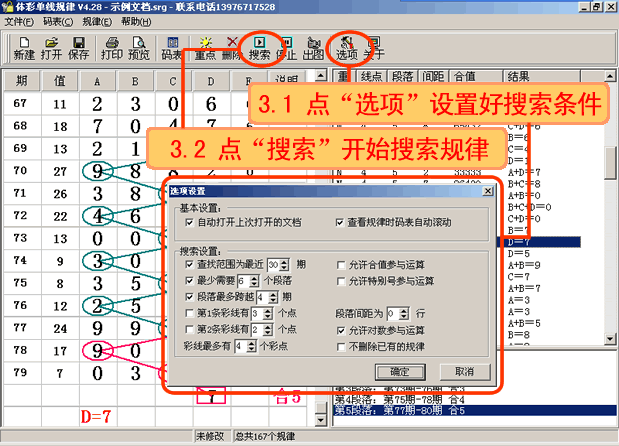Click the 值 column header

[60, 81]
